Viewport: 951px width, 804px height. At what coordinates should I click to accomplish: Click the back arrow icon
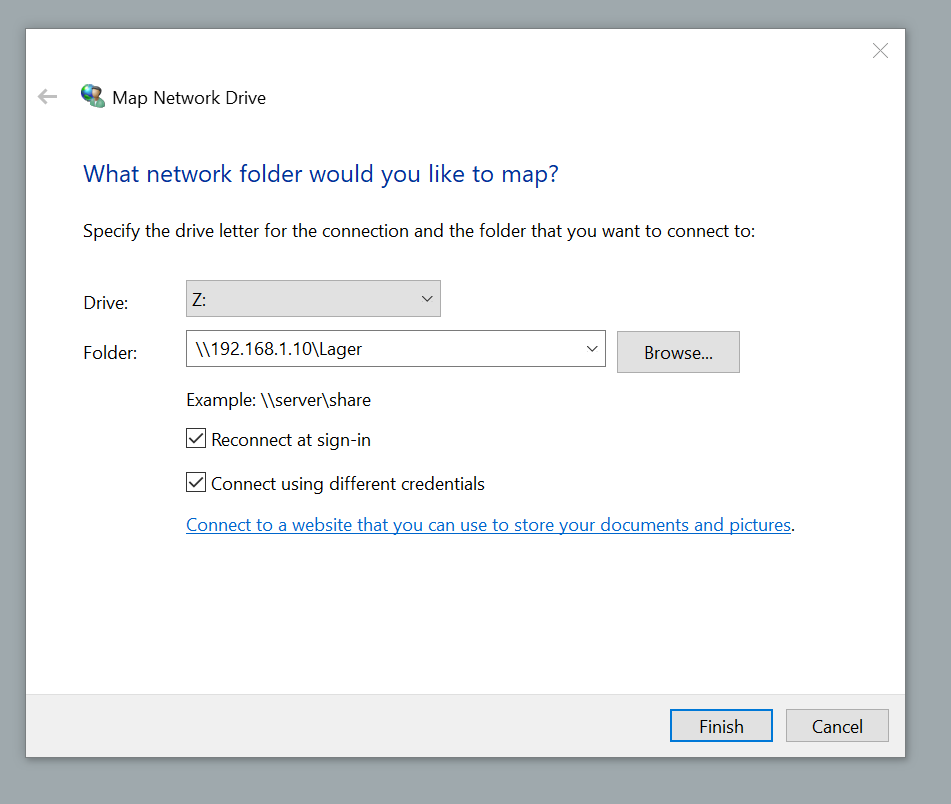[x=47, y=97]
